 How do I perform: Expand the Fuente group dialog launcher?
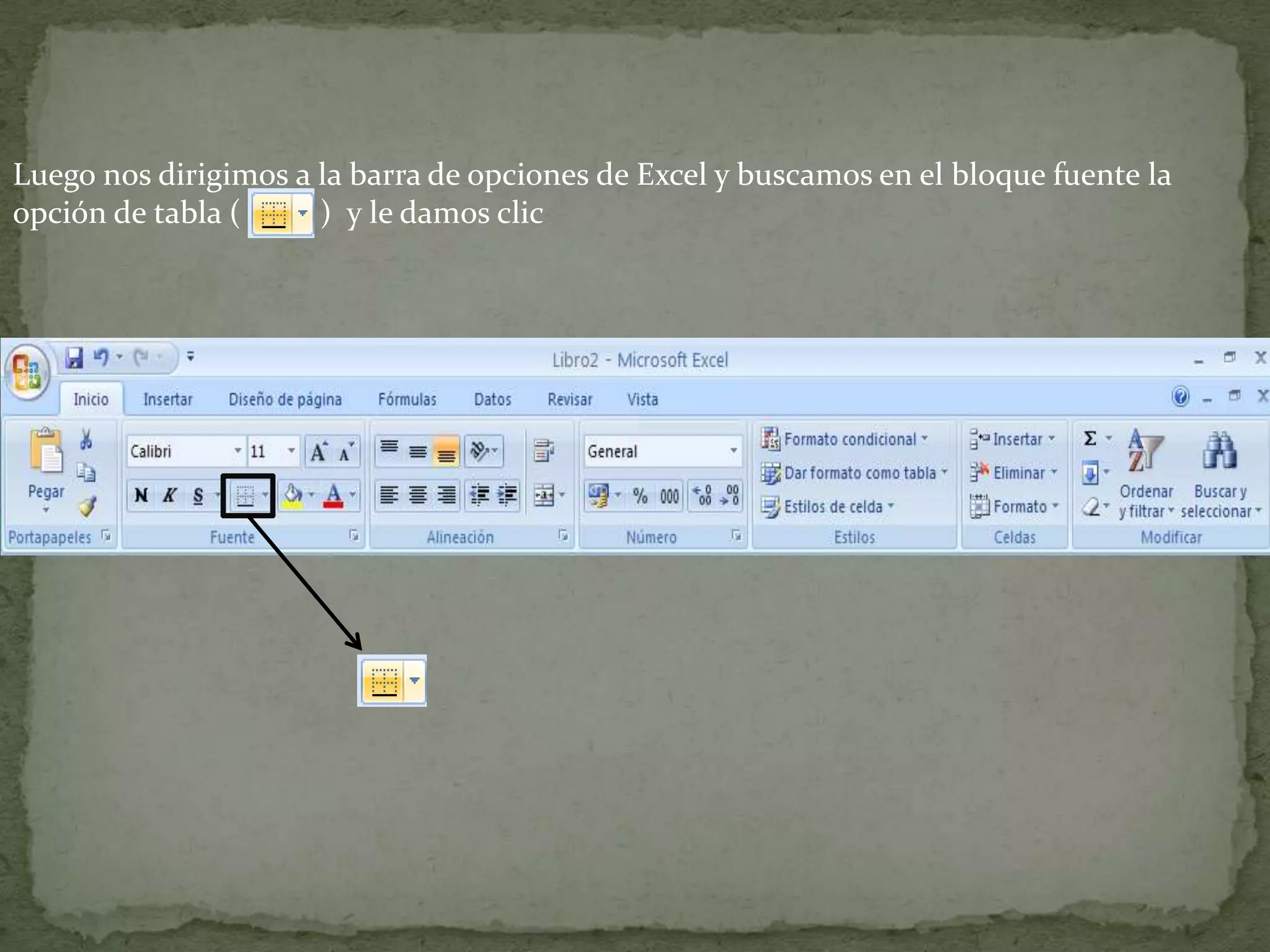pos(353,535)
